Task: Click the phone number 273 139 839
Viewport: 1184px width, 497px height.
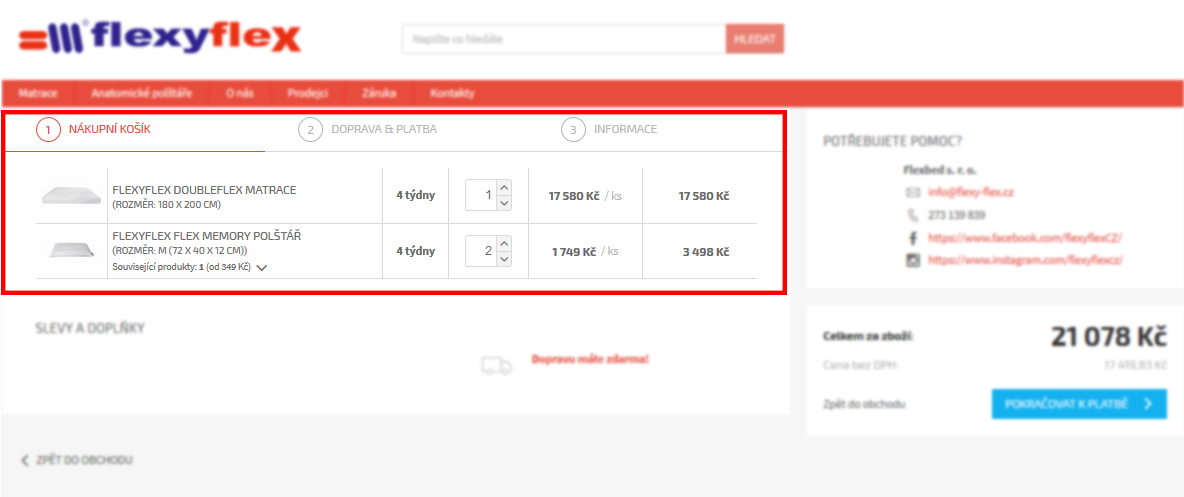Action: pyautogui.click(x=957, y=215)
